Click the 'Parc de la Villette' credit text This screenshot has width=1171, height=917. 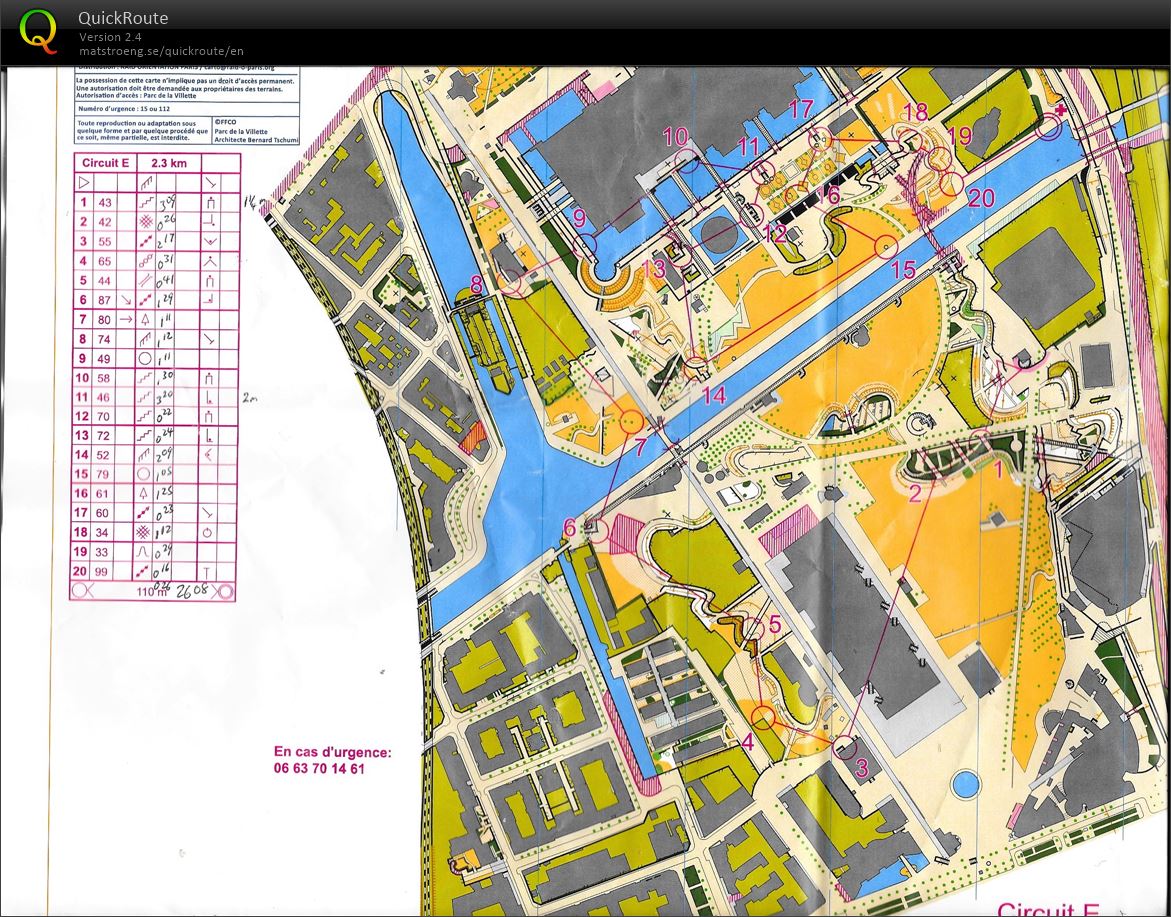coord(247,130)
